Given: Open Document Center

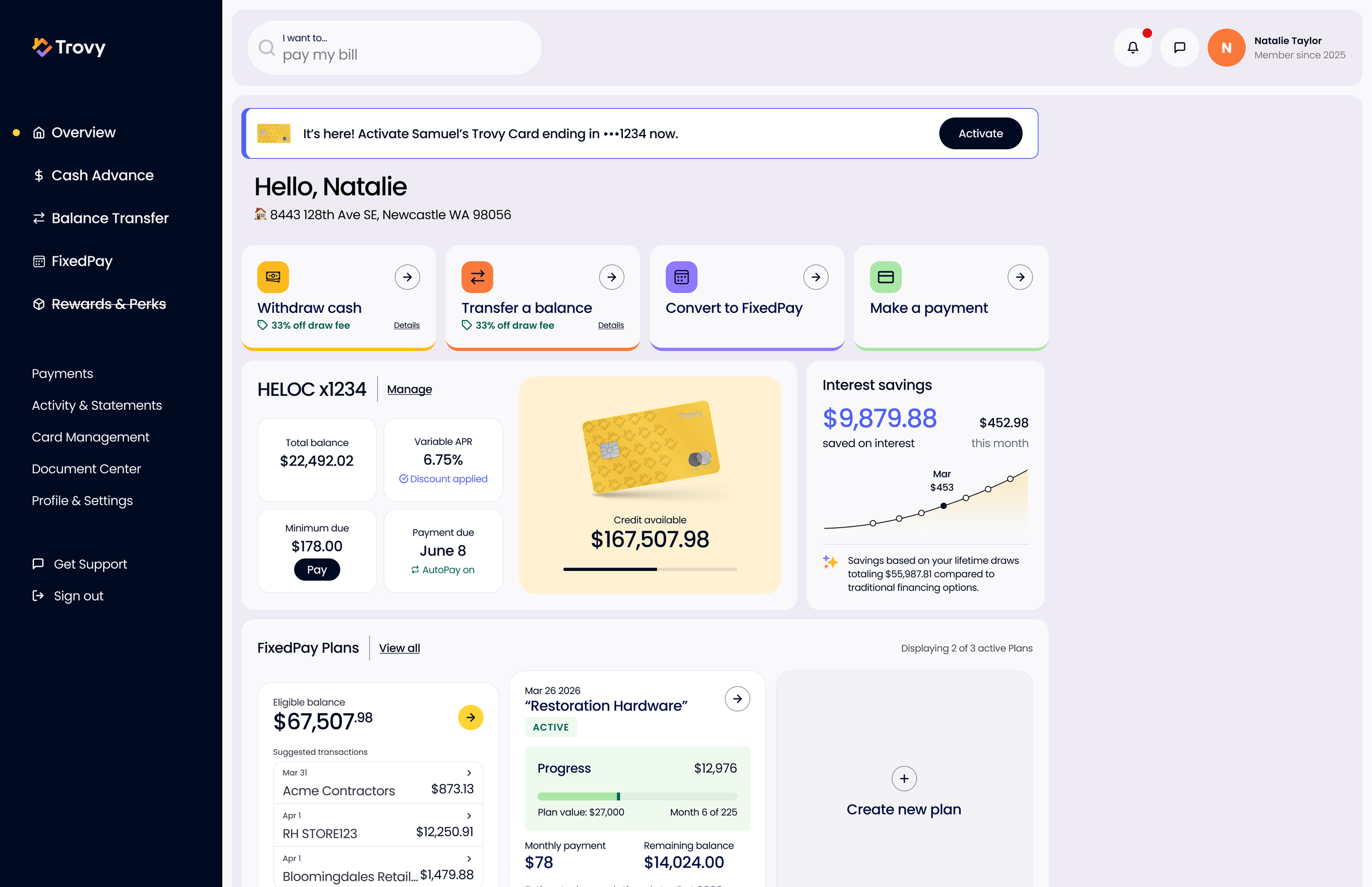Looking at the screenshot, I should 86,469.
